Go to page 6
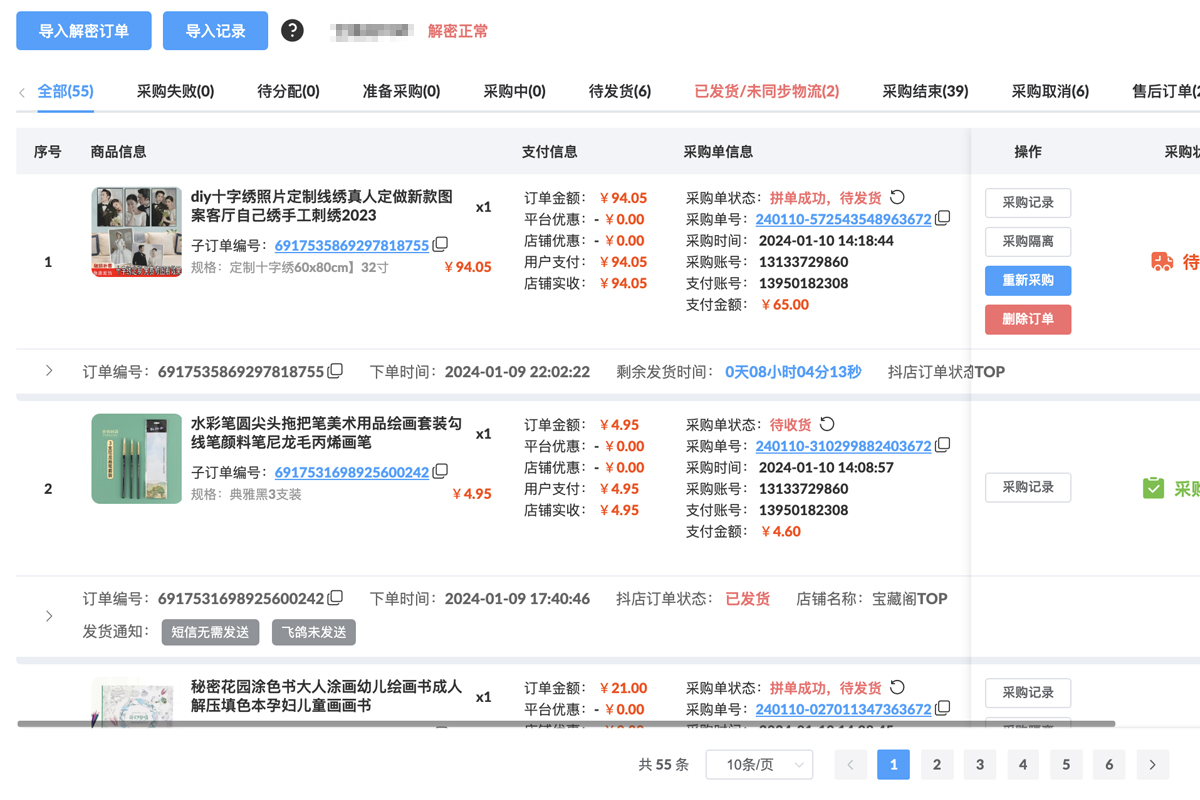The width and height of the screenshot is (1200, 800). [1109, 765]
